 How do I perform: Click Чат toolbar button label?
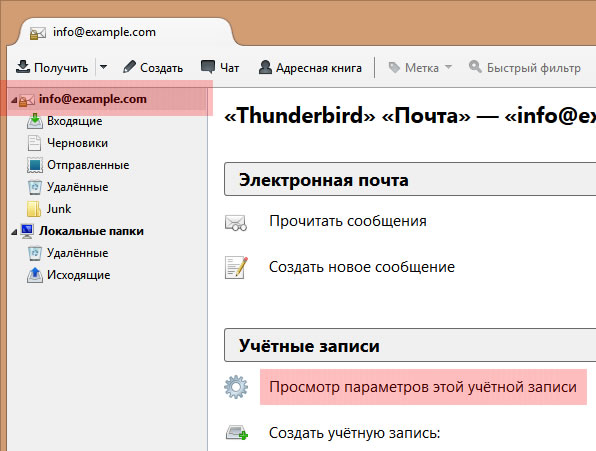click(230, 68)
